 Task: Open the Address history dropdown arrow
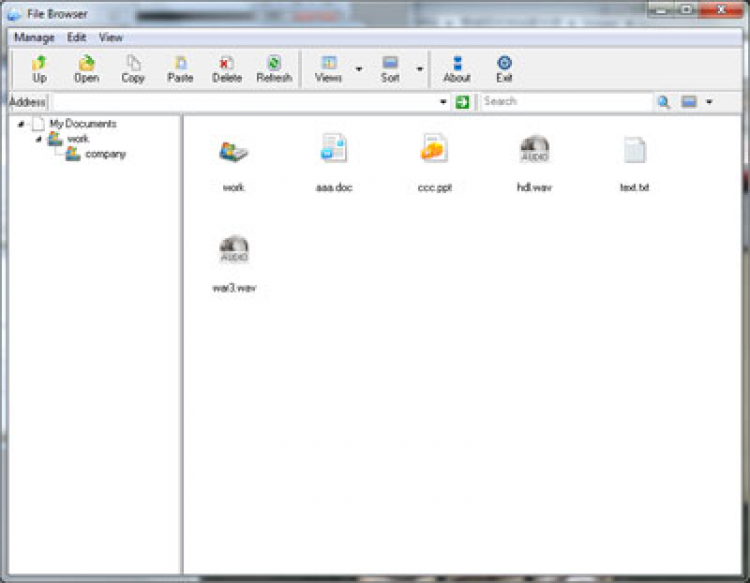point(443,102)
